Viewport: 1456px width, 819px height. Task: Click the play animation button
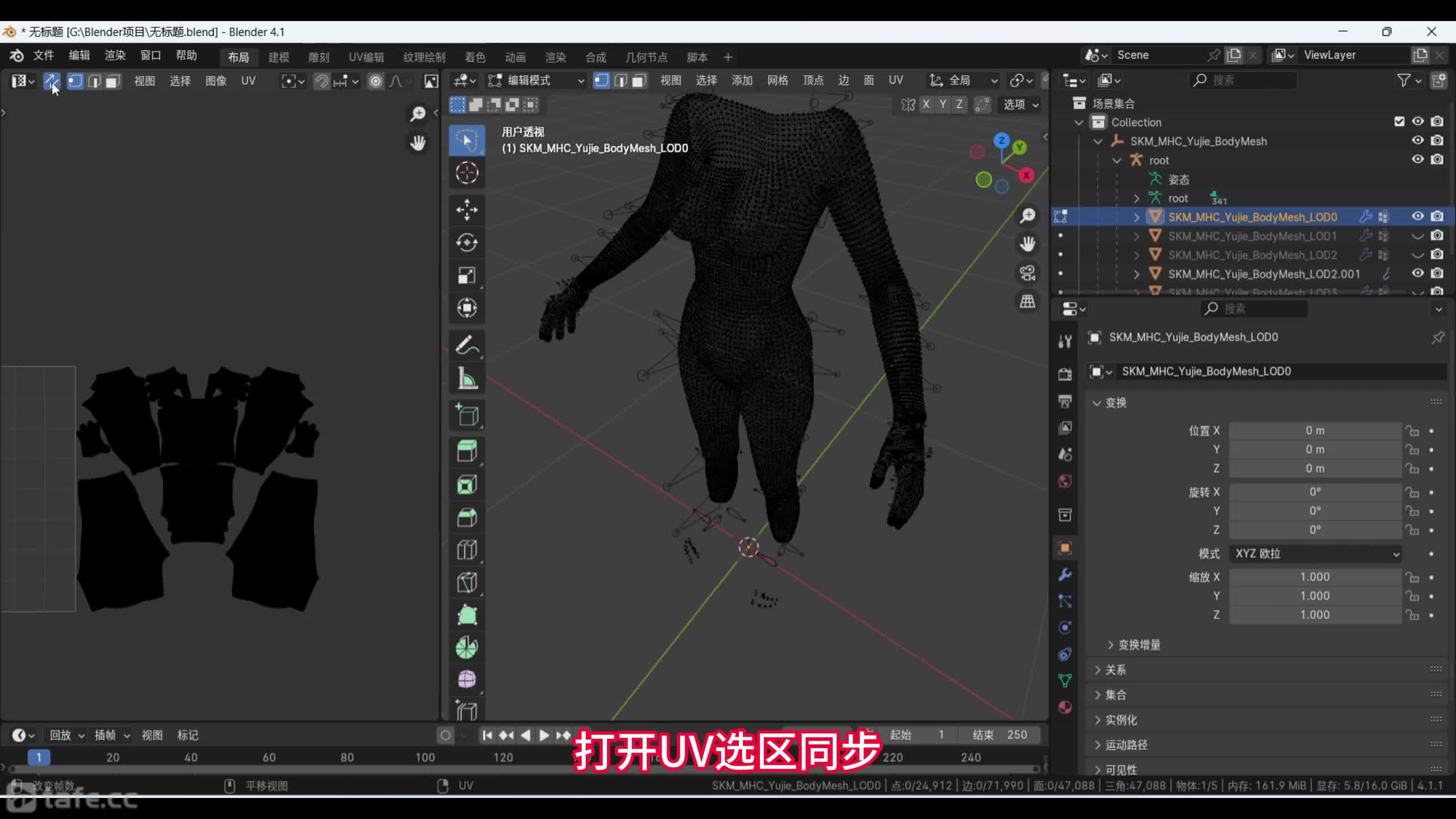(544, 735)
